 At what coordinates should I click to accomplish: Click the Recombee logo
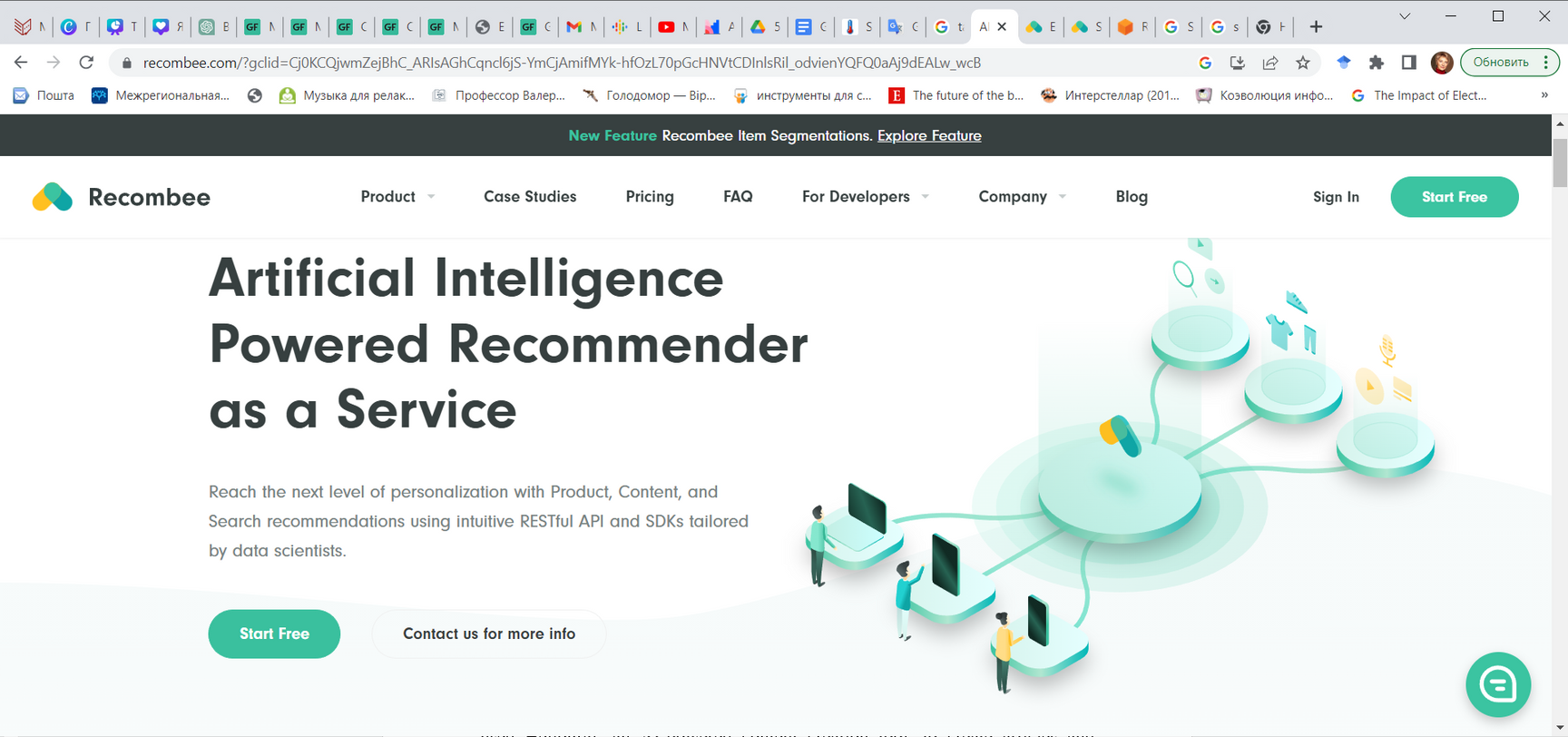tap(122, 197)
